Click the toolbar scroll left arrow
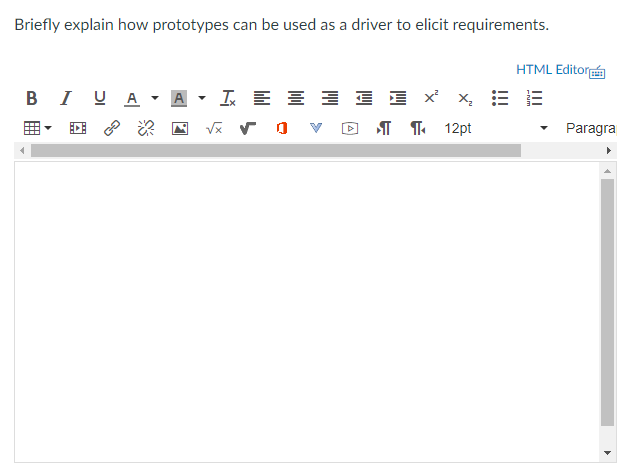Viewport: 624px width, 471px height. (x=22, y=150)
